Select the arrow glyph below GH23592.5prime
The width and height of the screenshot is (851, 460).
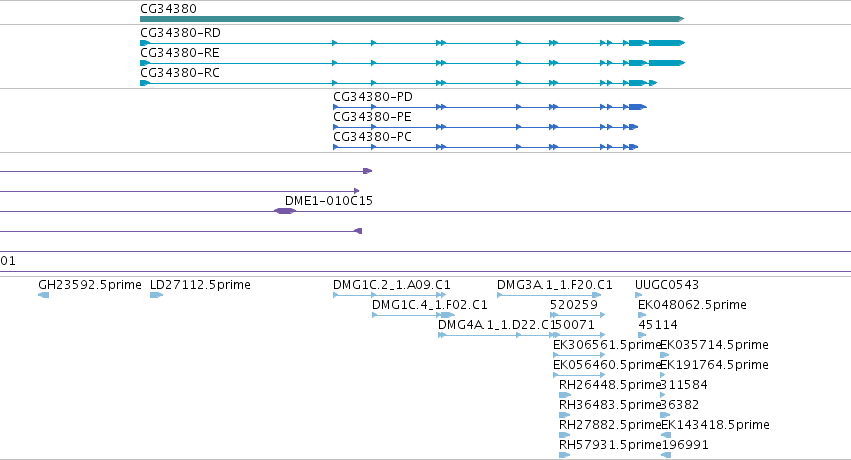pos(43,295)
